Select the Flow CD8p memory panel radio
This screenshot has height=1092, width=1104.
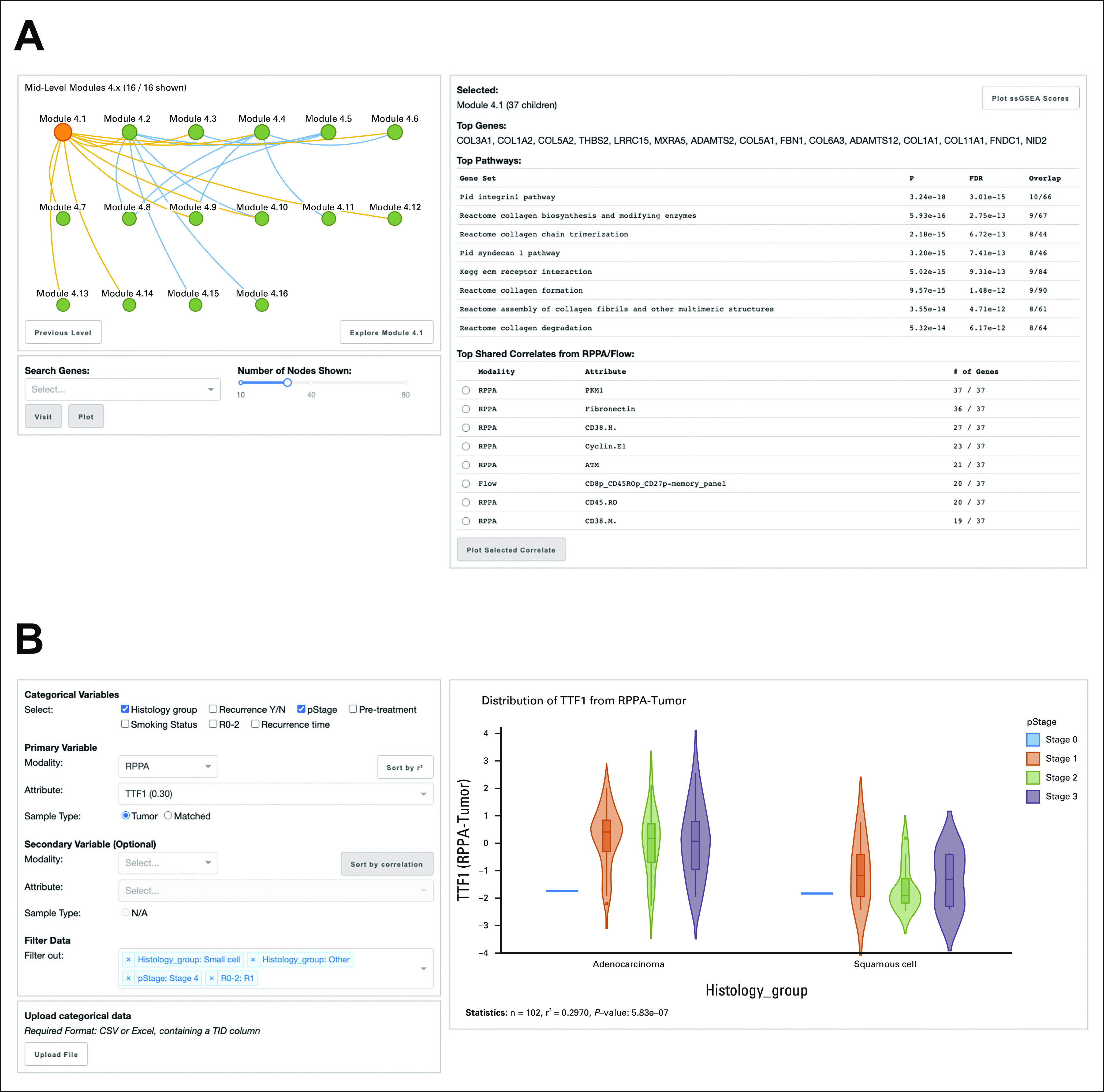[466, 484]
